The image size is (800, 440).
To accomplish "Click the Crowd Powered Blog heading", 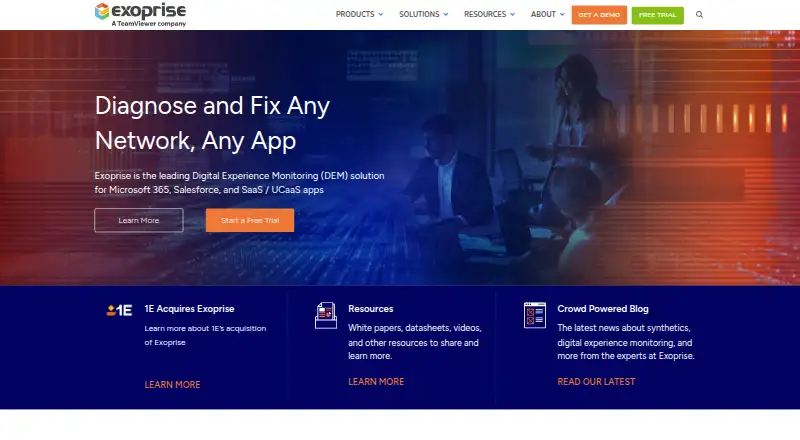I will 603,309.
